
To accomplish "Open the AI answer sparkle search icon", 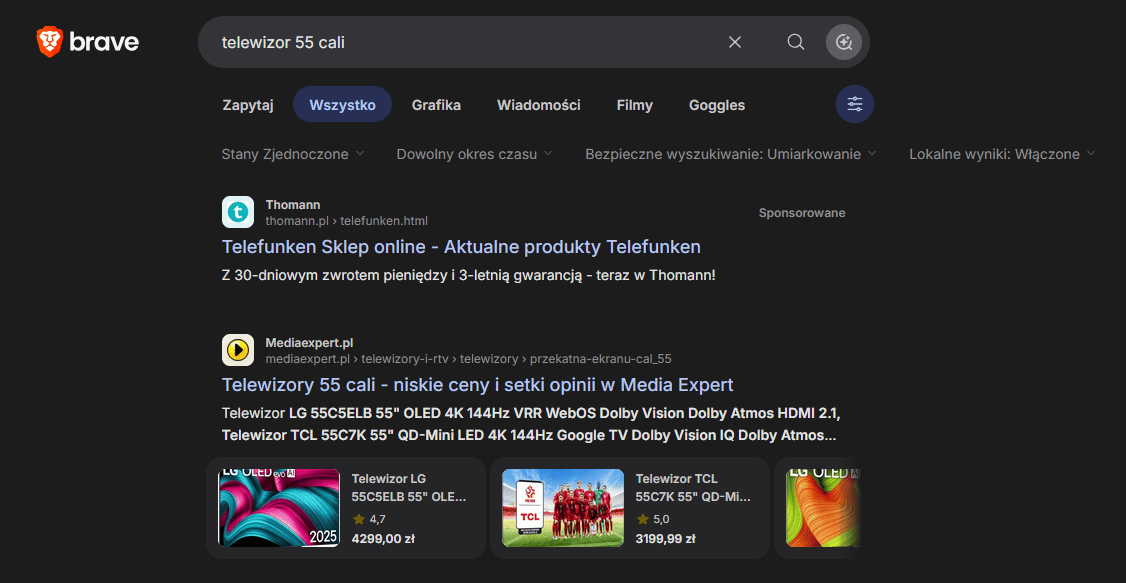I will pyautogui.click(x=844, y=42).
